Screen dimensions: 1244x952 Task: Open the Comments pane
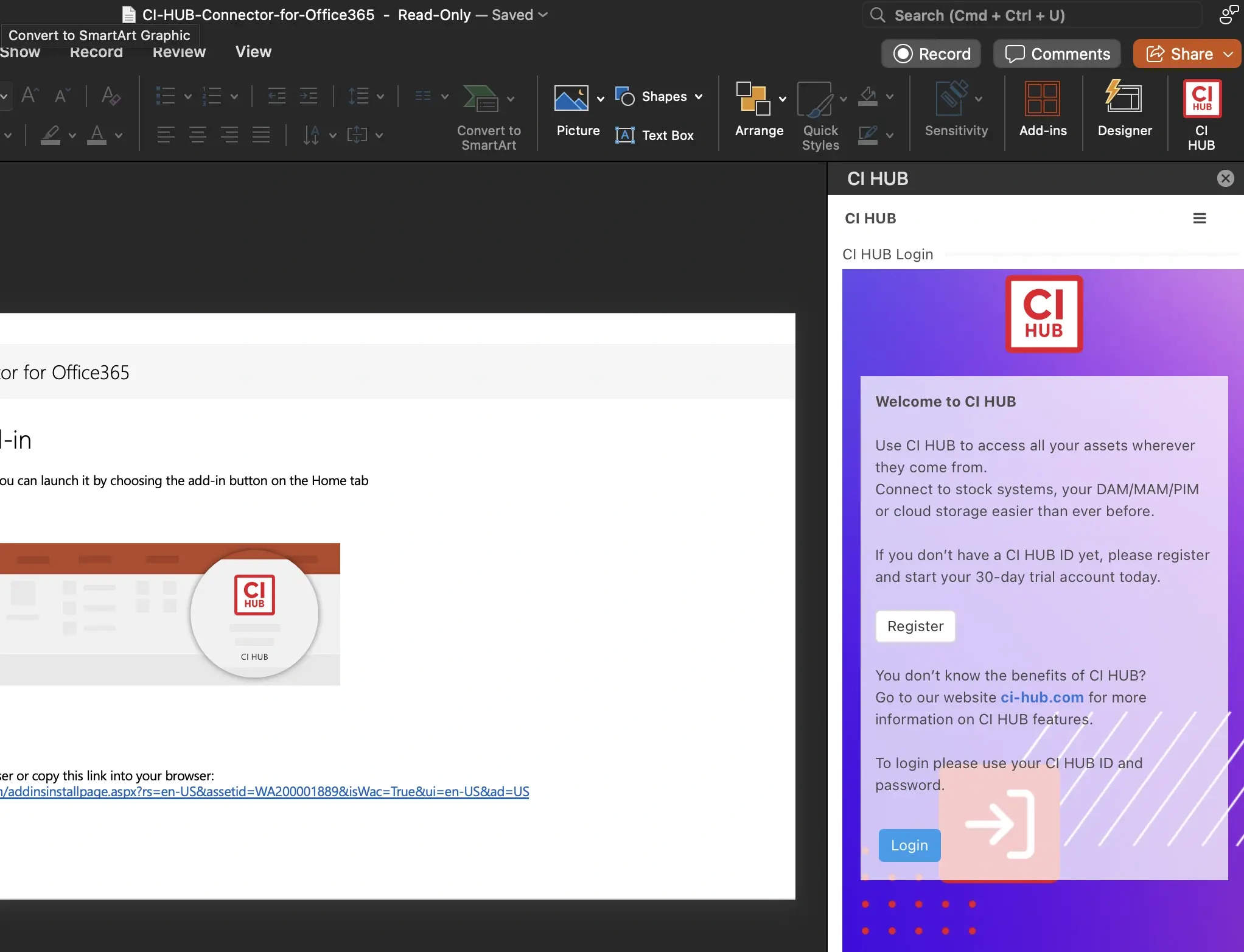(x=1057, y=54)
